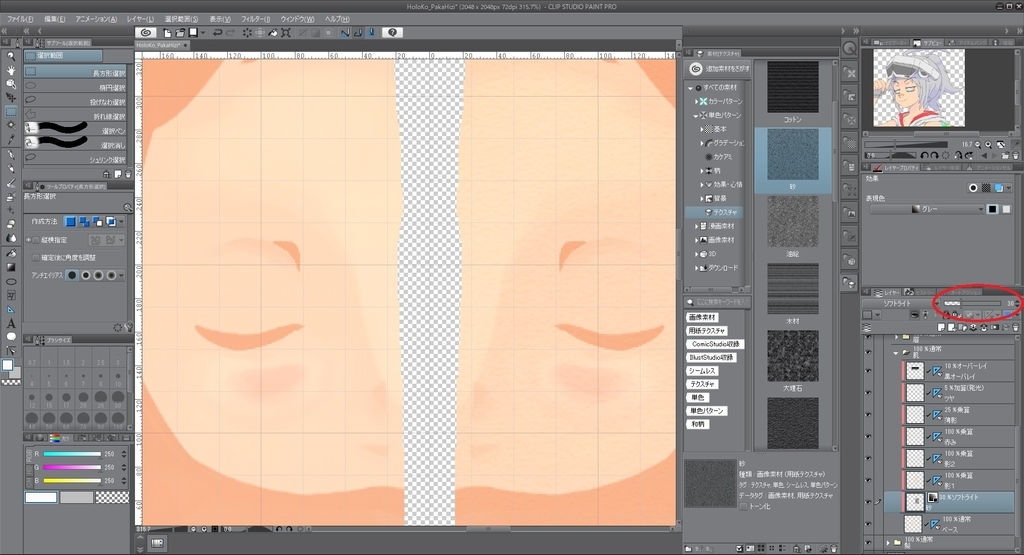Delete layer with Layers panel trash icon
This screenshot has height=555, width=1024.
(1016, 327)
